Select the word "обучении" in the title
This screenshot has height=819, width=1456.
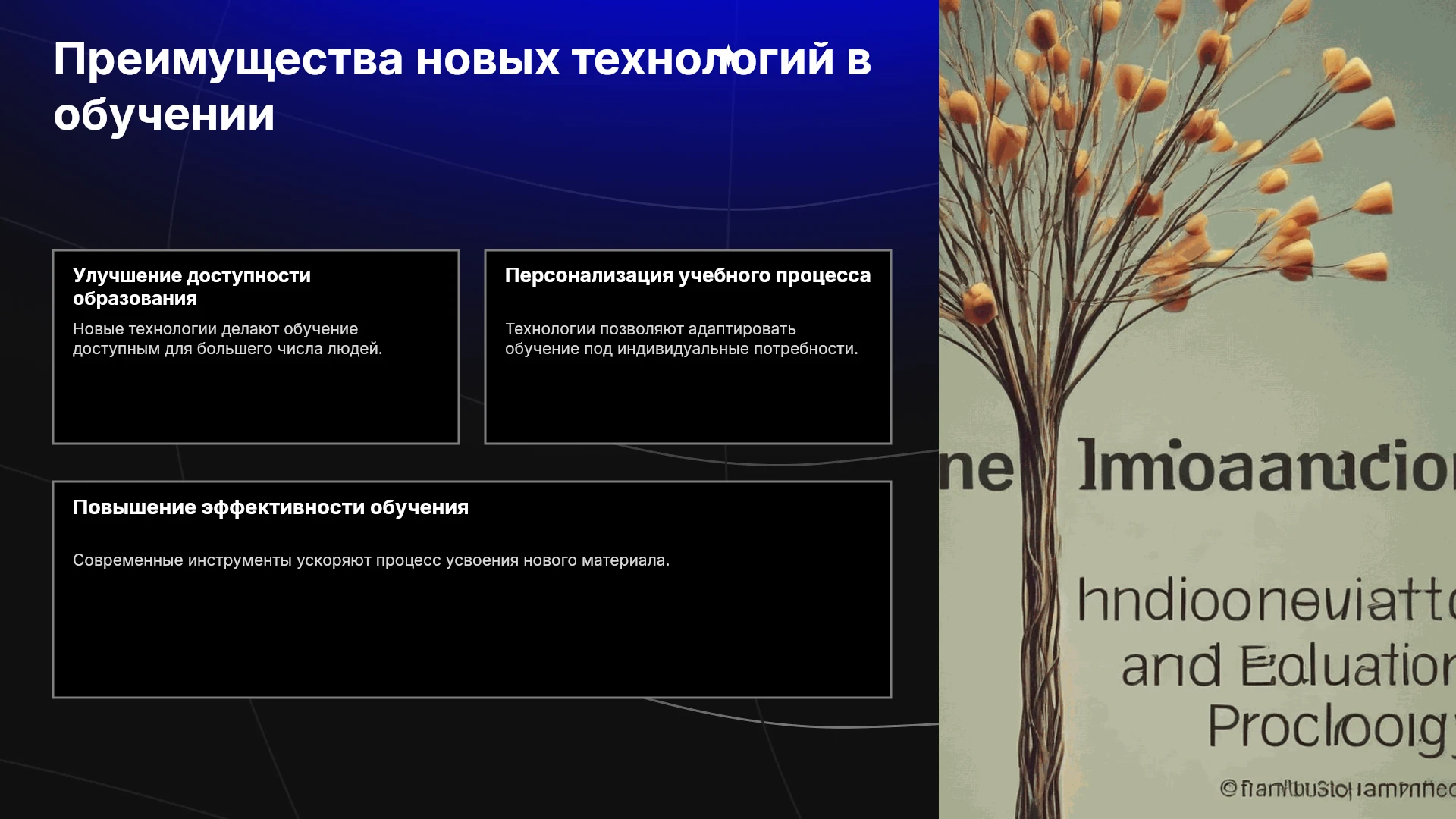tap(164, 115)
